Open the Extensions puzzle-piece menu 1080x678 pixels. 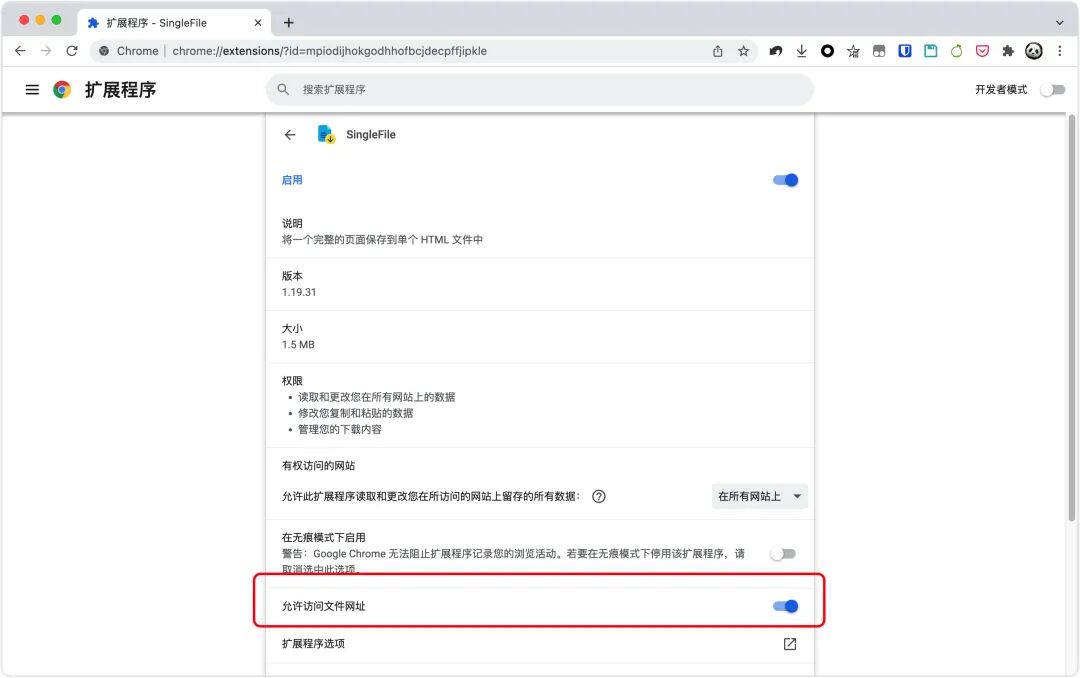(x=1008, y=51)
